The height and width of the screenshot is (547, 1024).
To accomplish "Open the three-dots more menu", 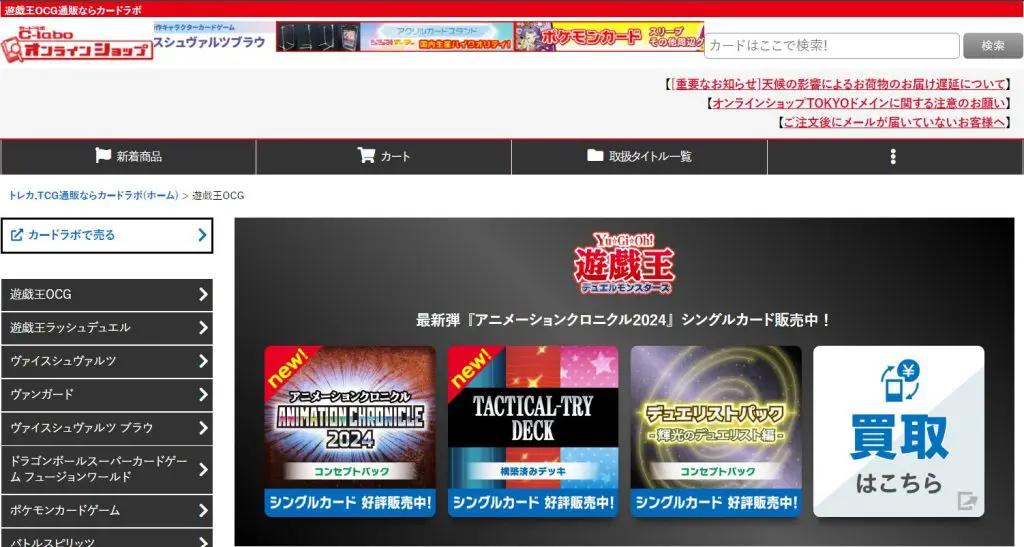I will (x=893, y=156).
